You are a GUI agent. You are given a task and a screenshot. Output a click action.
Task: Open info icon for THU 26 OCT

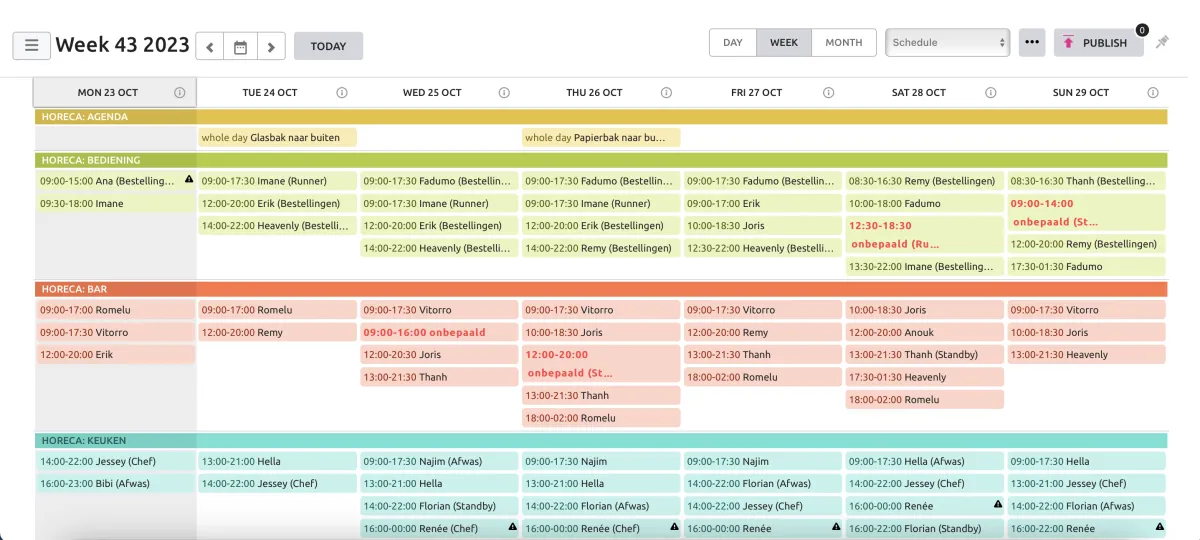coord(666,92)
